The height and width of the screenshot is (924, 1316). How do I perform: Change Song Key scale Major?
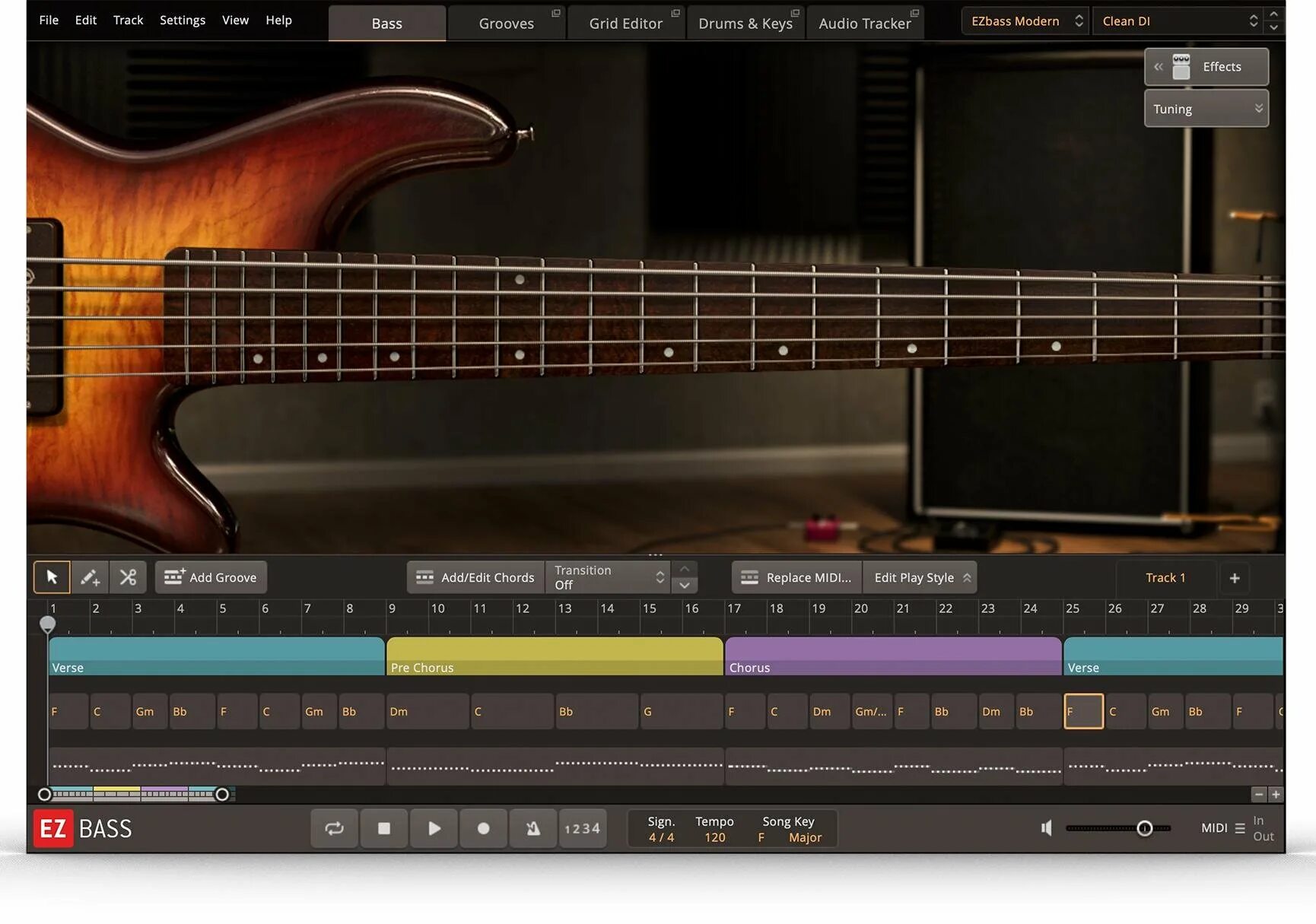(x=805, y=837)
